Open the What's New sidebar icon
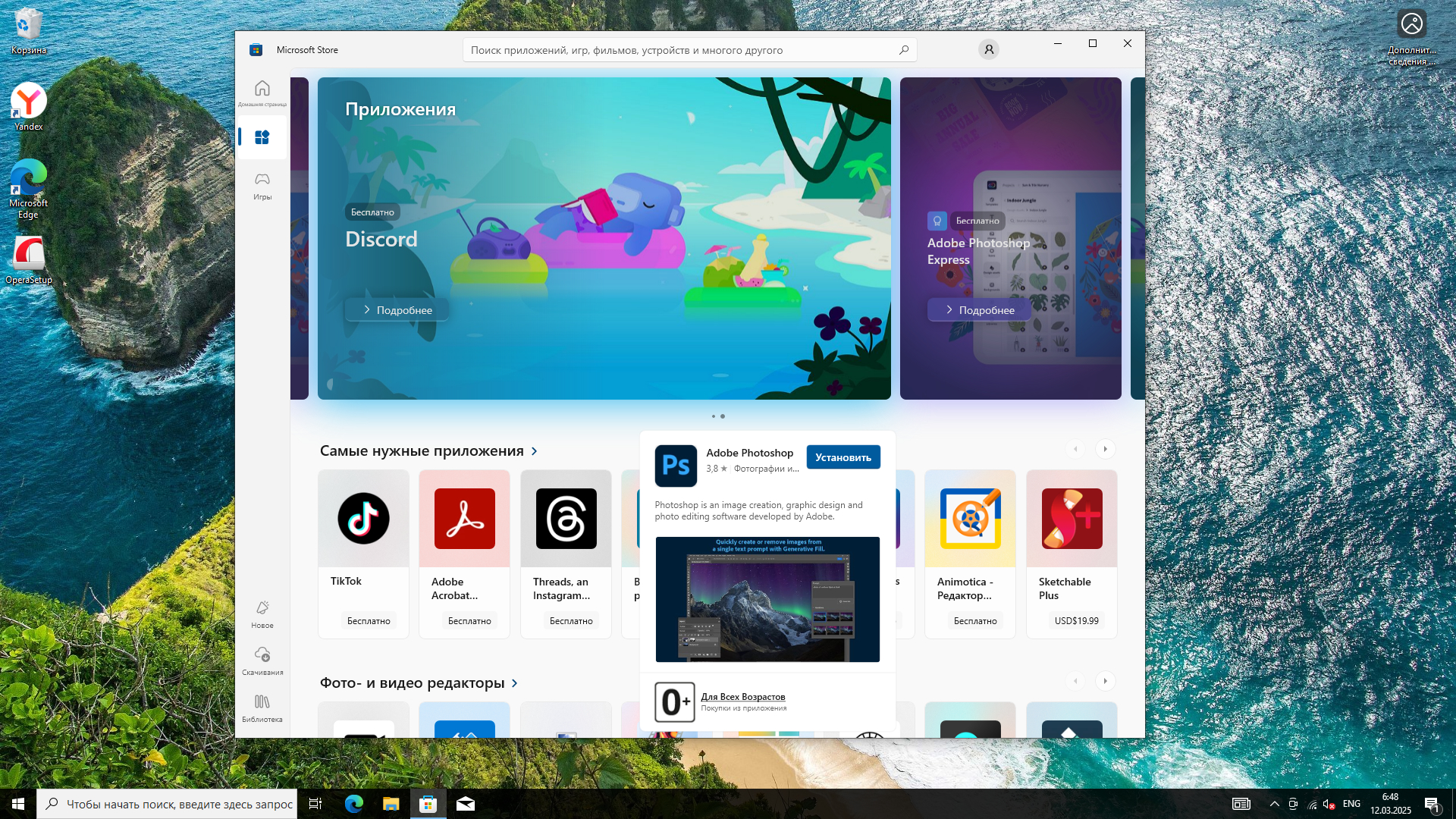 pos(262,609)
